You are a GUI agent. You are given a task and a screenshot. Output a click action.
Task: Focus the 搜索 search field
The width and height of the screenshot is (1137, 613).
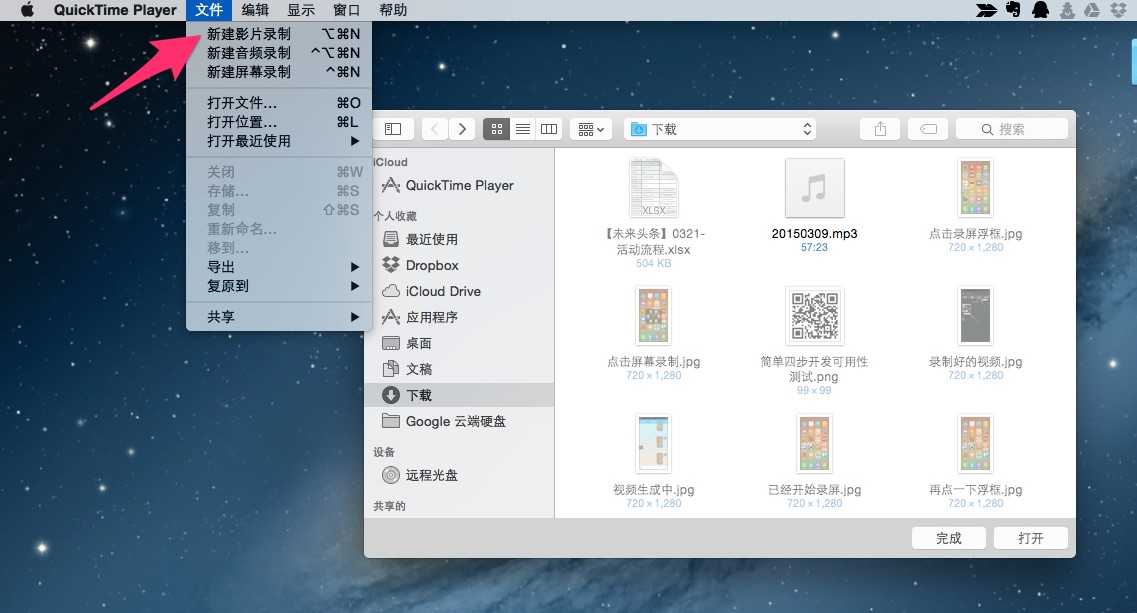[x=1012, y=129]
